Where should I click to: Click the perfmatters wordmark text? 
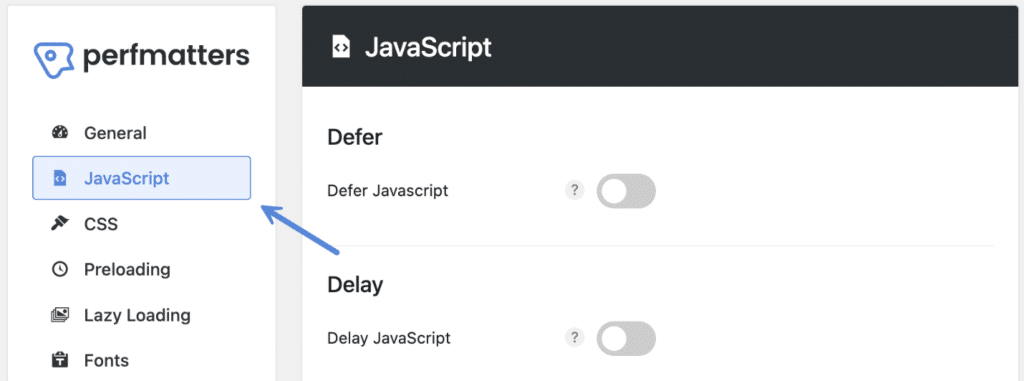coord(166,58)
